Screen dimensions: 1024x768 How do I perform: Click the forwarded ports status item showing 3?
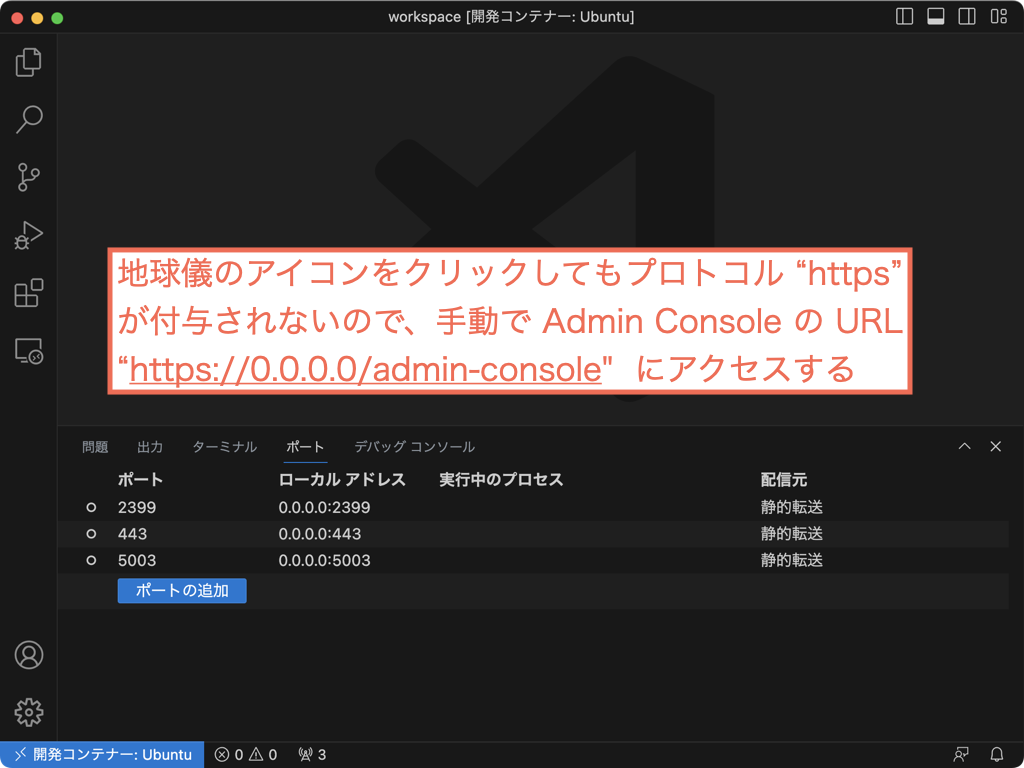coord(312,755)
